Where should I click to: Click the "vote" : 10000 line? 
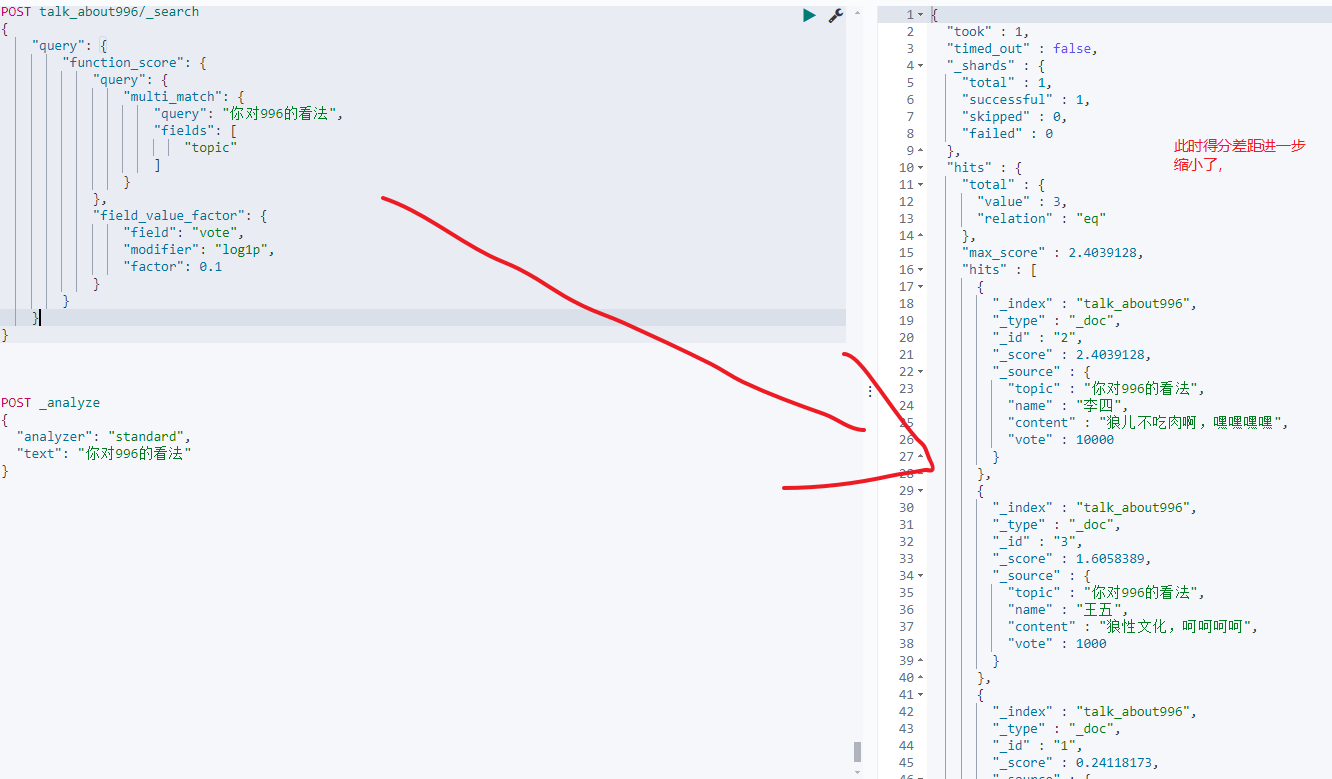(x=1060, y=440)
